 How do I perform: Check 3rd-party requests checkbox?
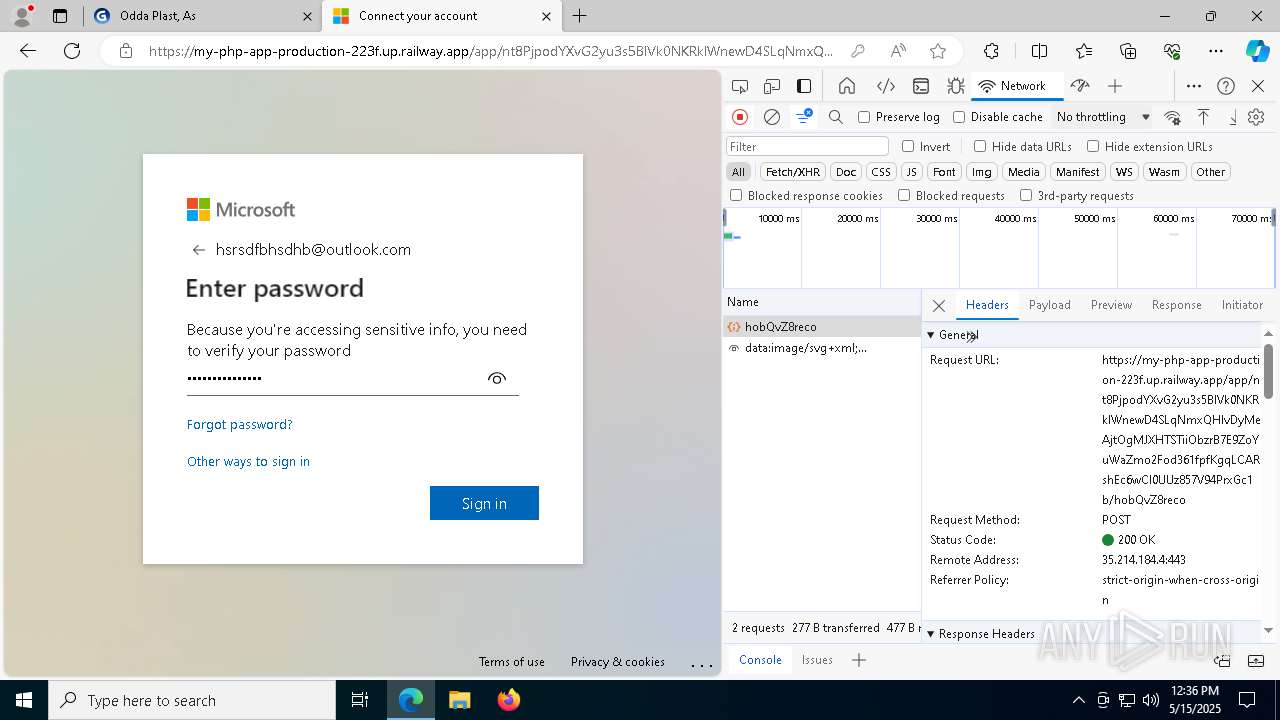coord(1026,196)
